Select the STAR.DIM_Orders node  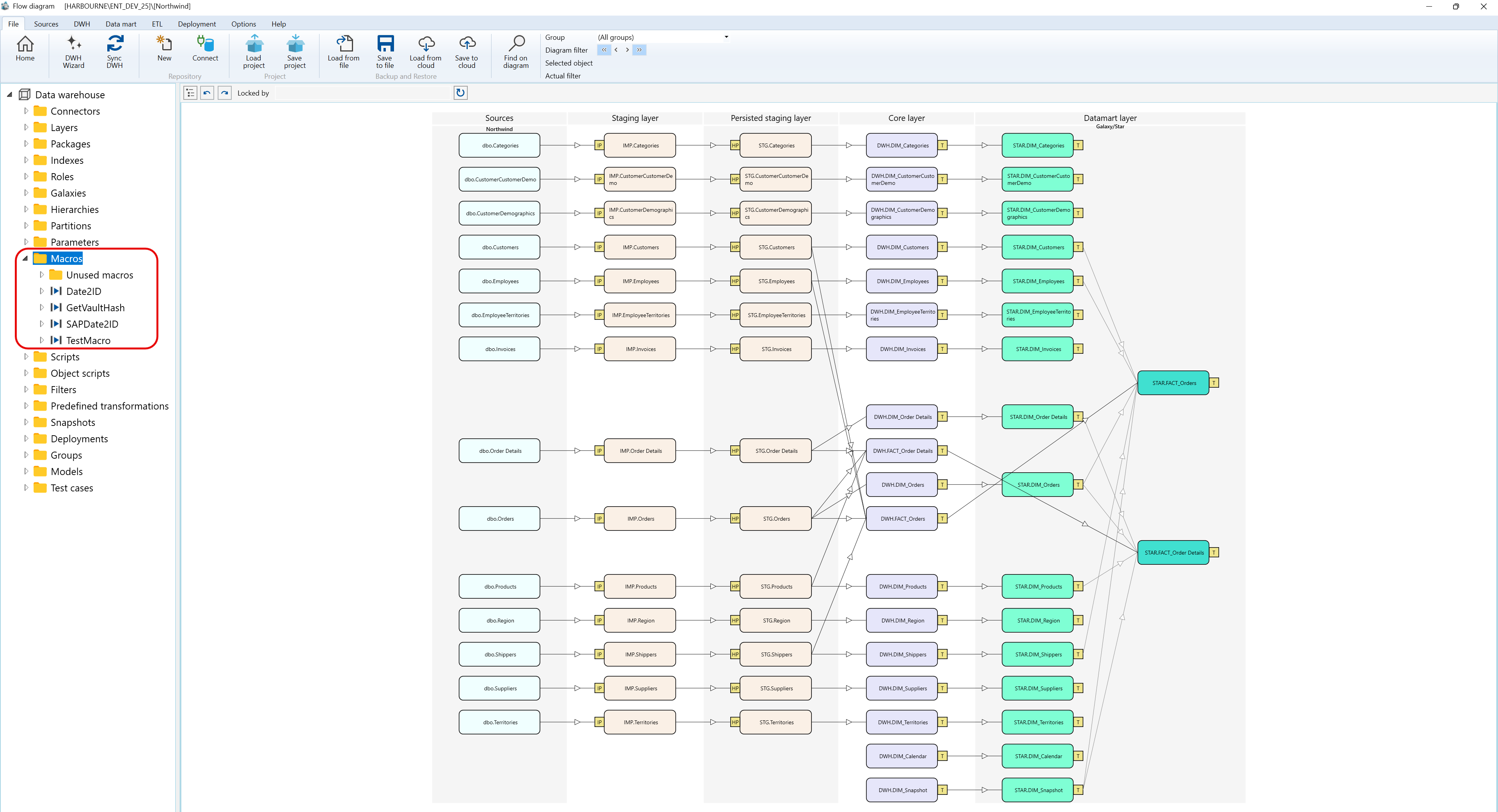pyautogui.click(x=1038, y=485)
